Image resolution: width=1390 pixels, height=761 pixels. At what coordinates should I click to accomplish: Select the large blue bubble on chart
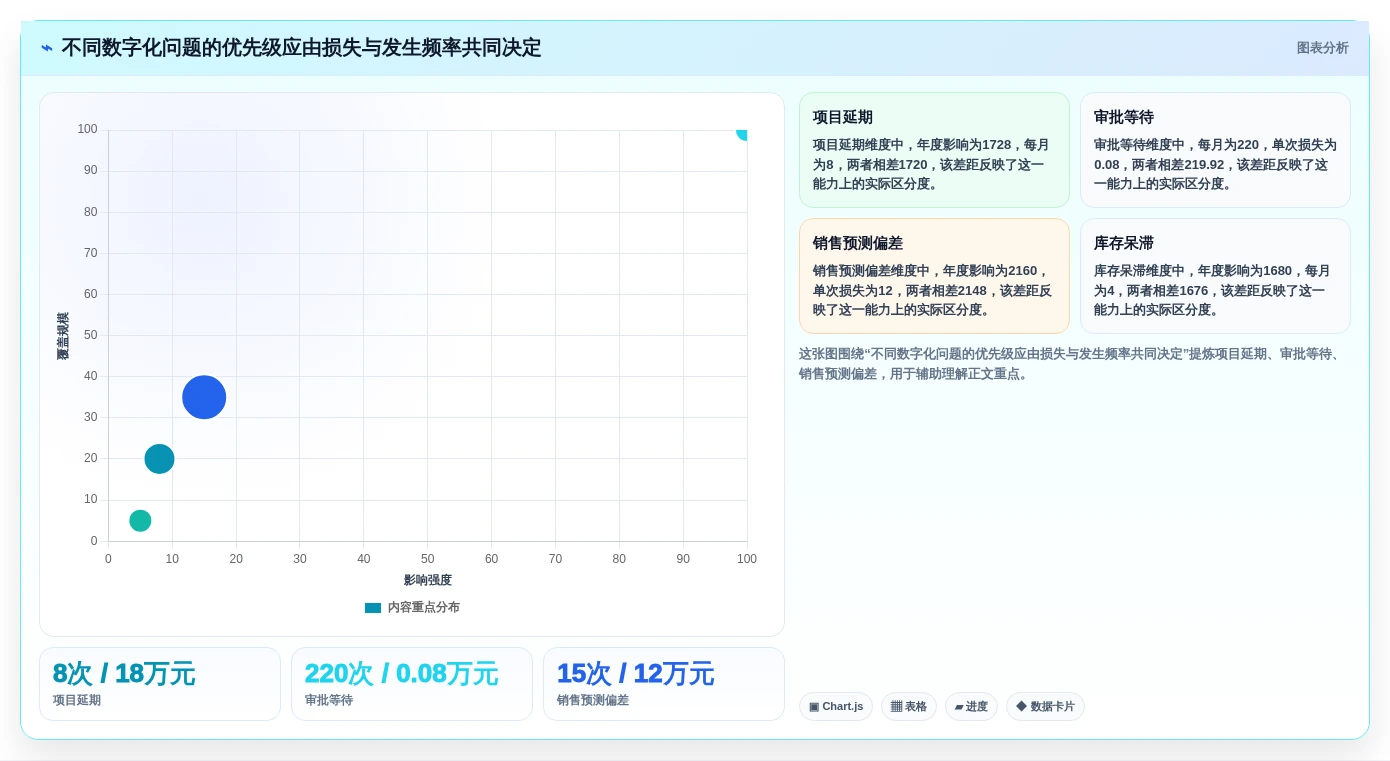coord(204,397)
